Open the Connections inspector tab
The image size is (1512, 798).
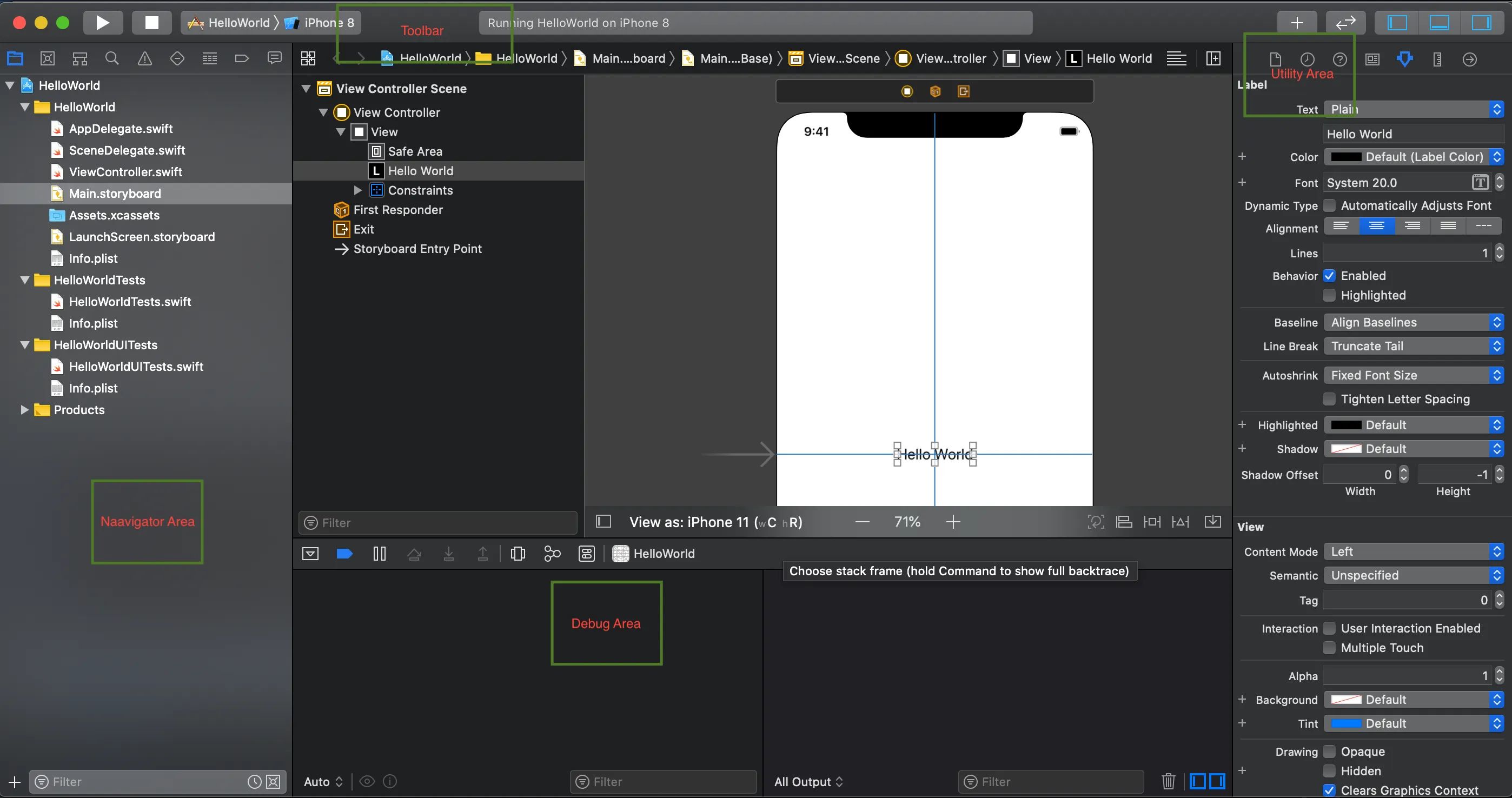[1469, 59]
